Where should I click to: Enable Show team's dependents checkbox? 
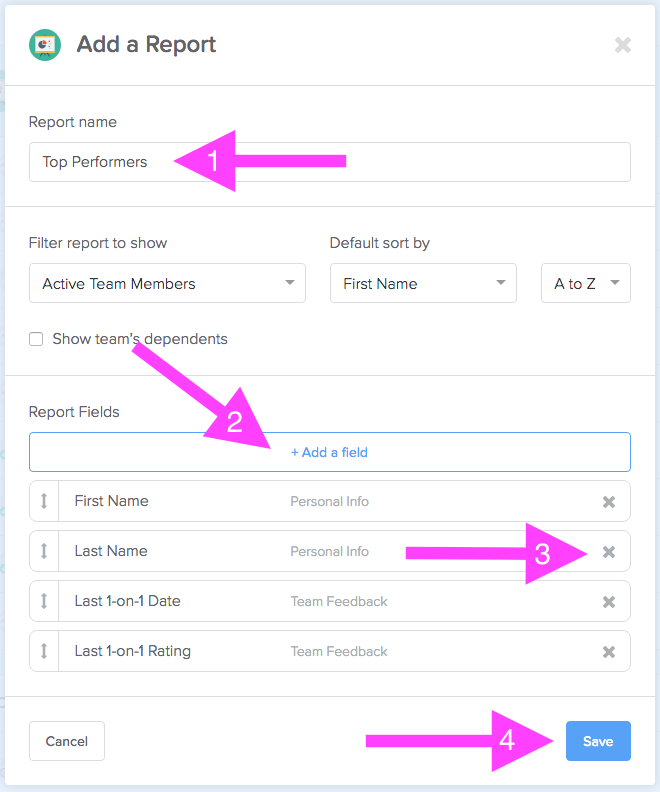pos(36,339)
